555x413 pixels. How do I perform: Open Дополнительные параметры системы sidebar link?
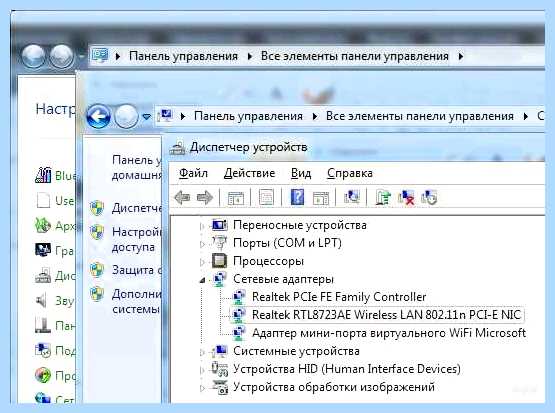(137, 301)
